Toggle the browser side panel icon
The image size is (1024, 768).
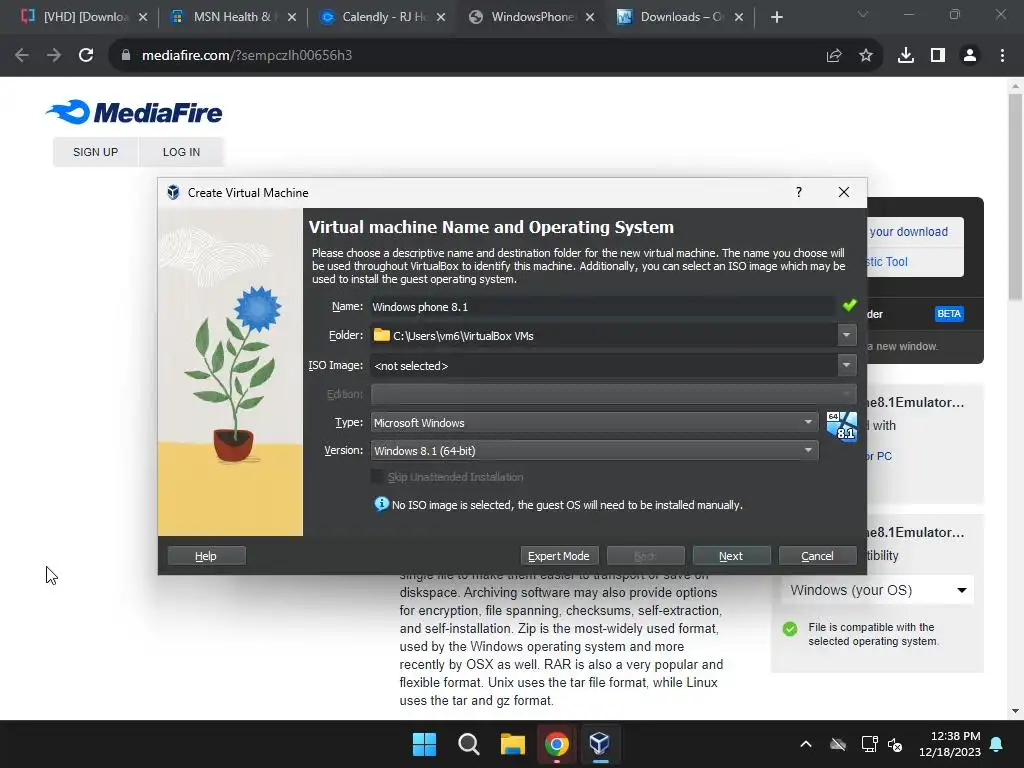click(938, 56)
